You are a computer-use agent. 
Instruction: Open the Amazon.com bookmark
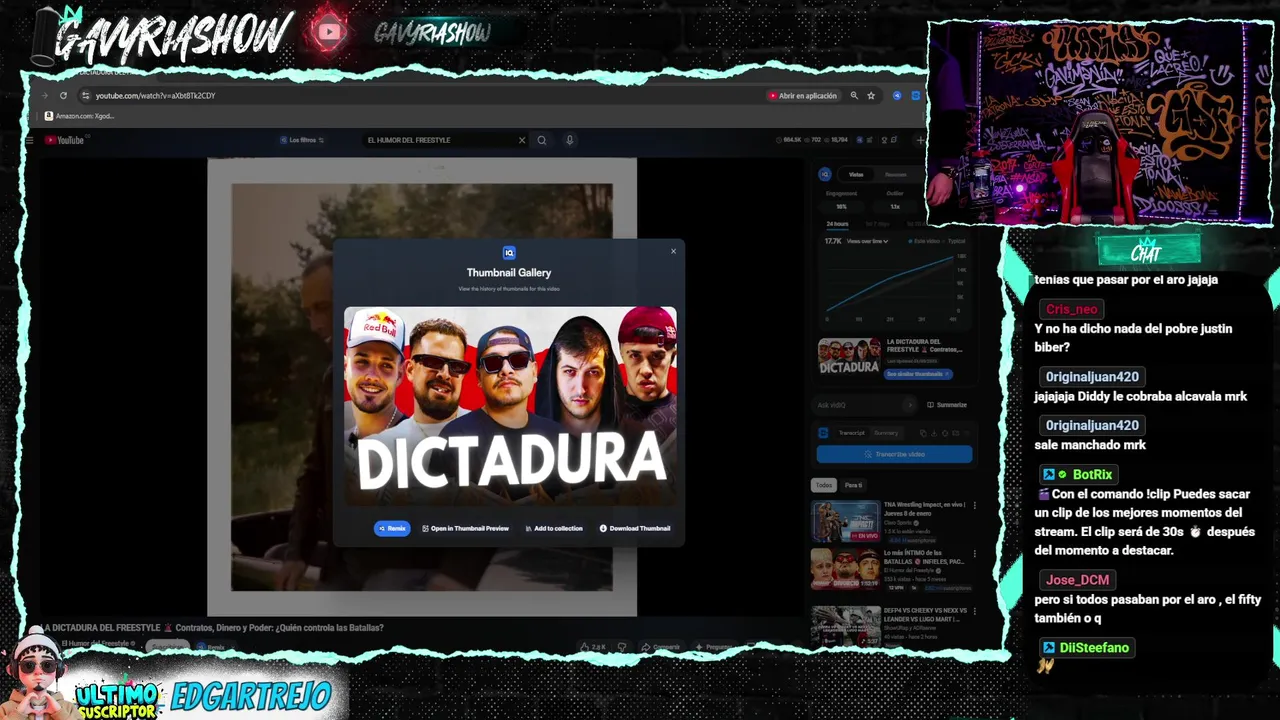80,116
